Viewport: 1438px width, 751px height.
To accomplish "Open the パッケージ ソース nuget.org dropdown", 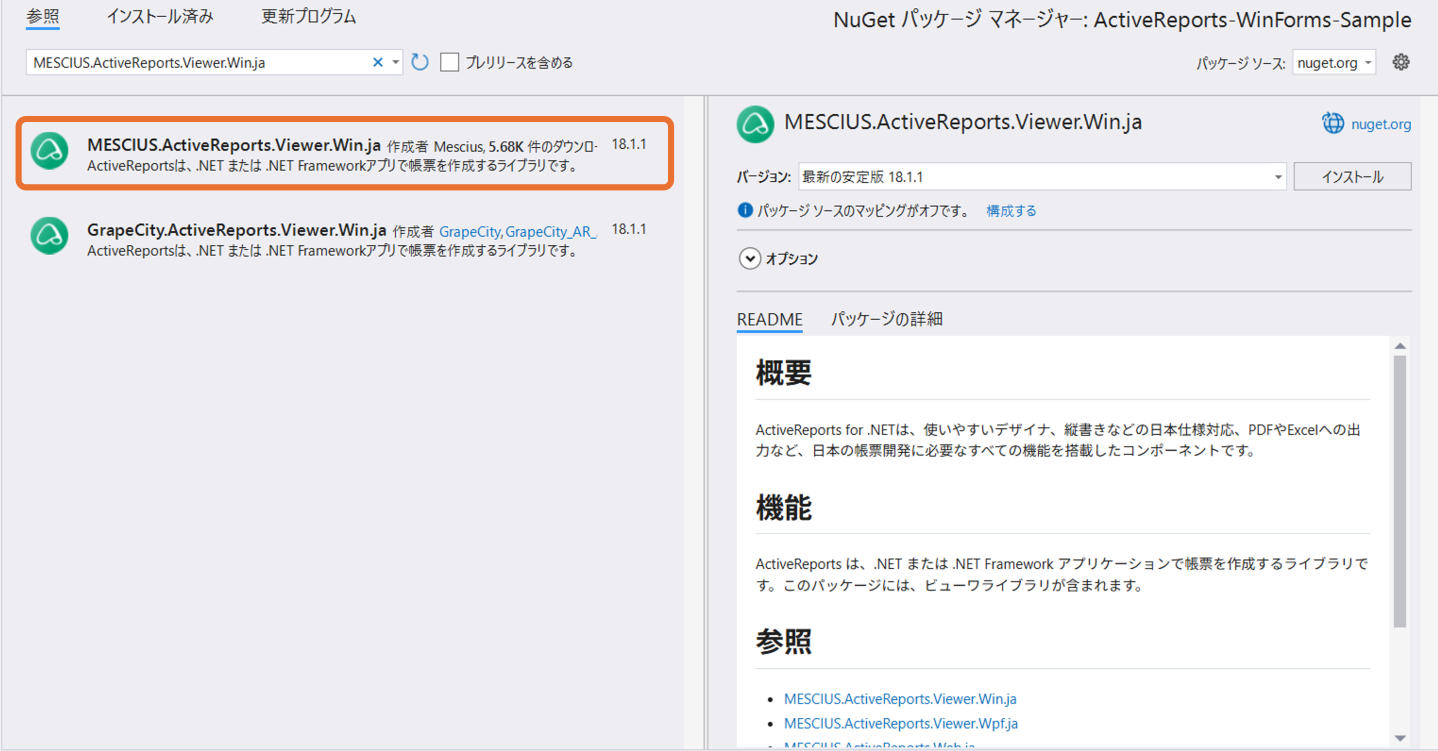I will tap(1334, 62).
